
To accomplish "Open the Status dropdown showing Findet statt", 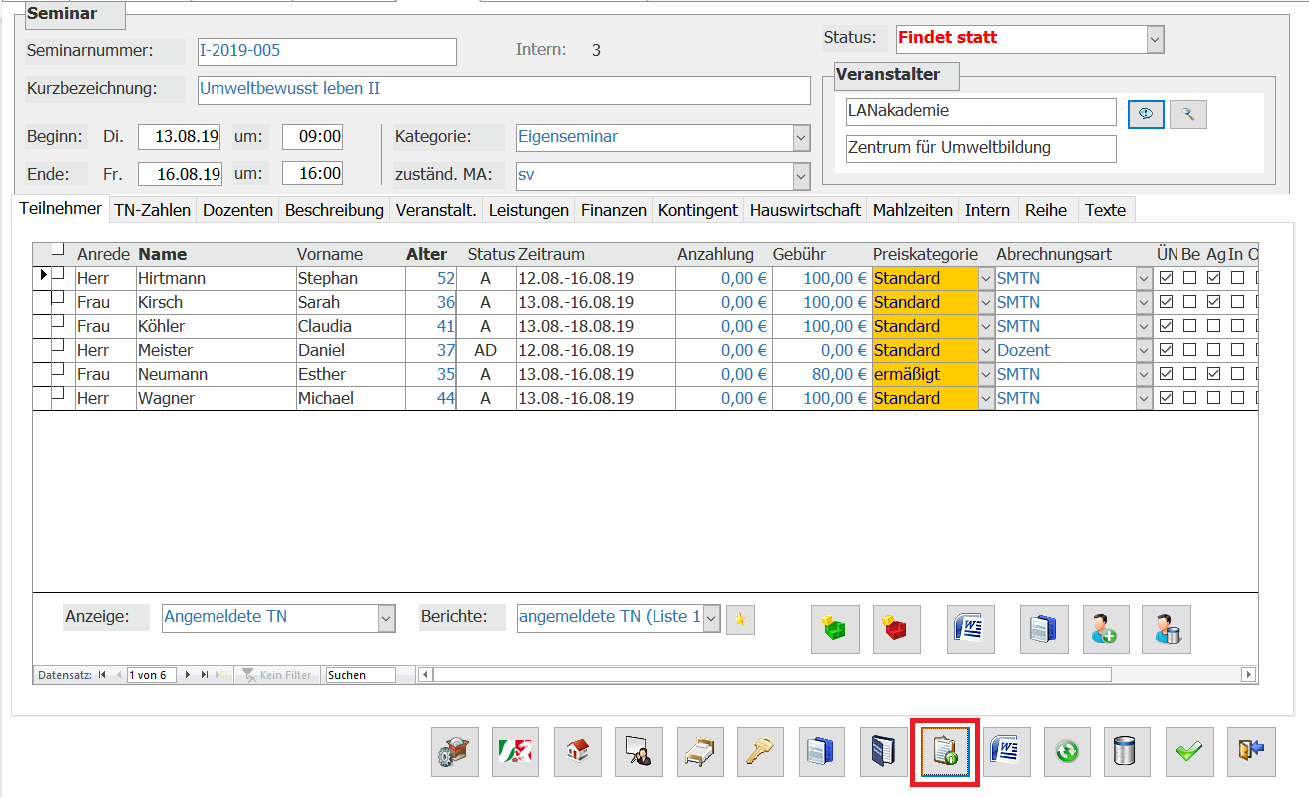I will (x=1155, y=39).
